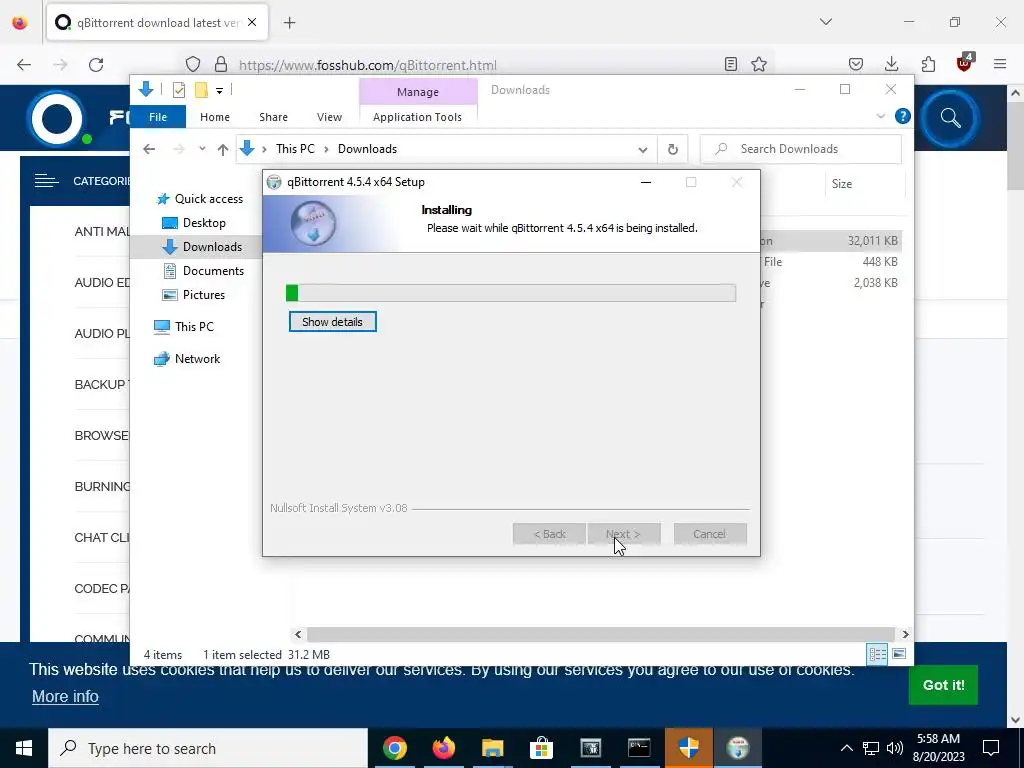This screenshot has width=1024, height=768.
Task: Bookmark this page with star icon
Action: [759, 64]
